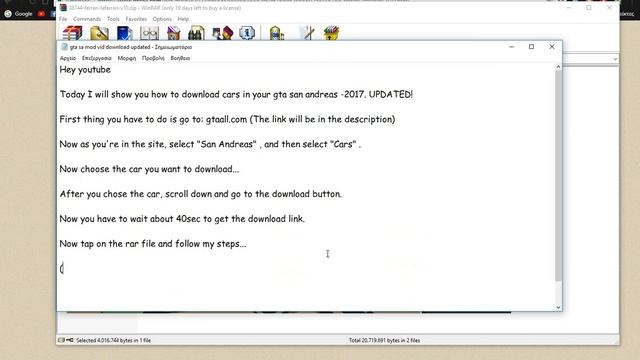This screenshot has width=640, height=360.
Task: Click the line 'Now as you're in the site'
Action: 210,144
